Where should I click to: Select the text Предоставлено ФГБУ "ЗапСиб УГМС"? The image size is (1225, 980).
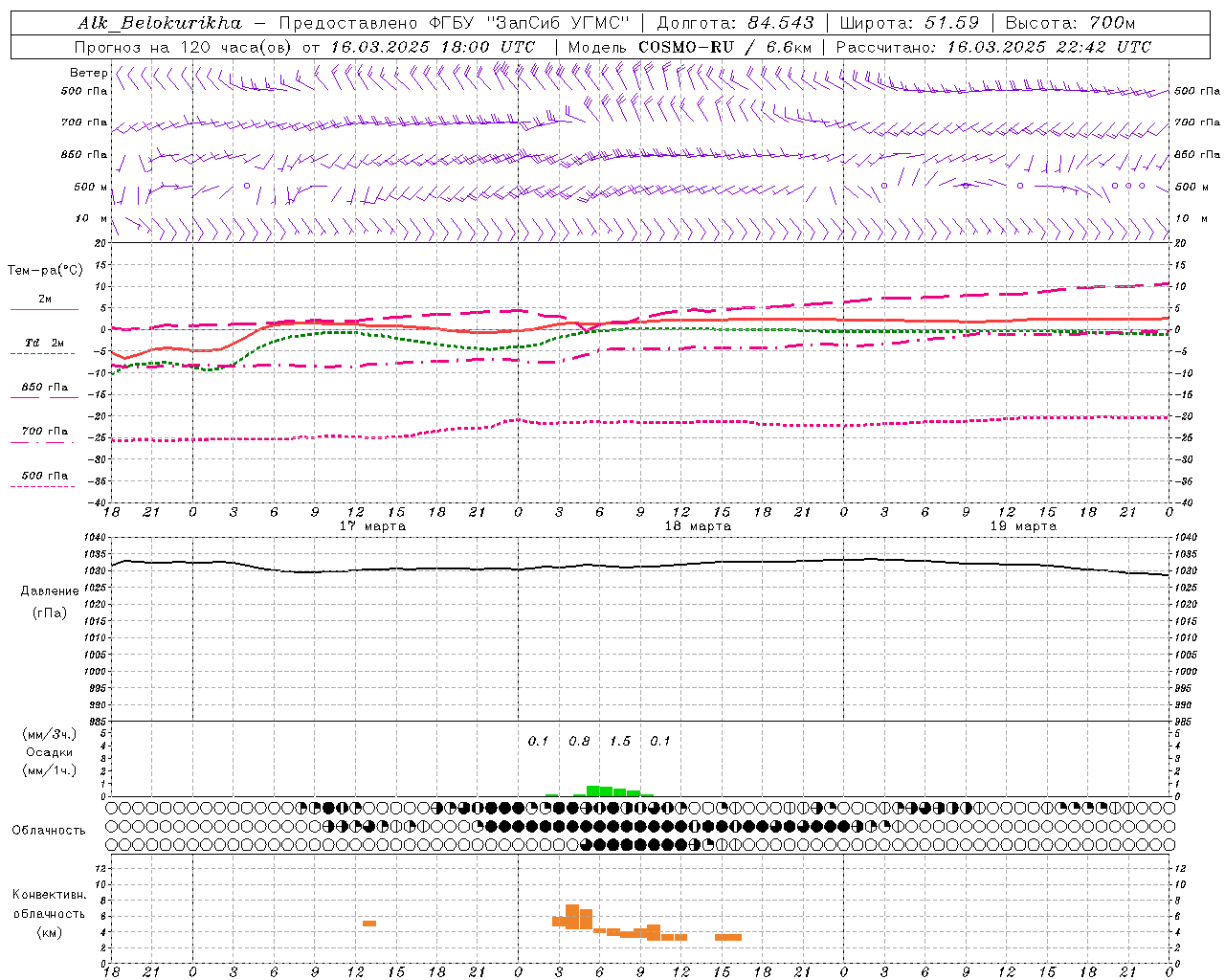tap(455, 23)
